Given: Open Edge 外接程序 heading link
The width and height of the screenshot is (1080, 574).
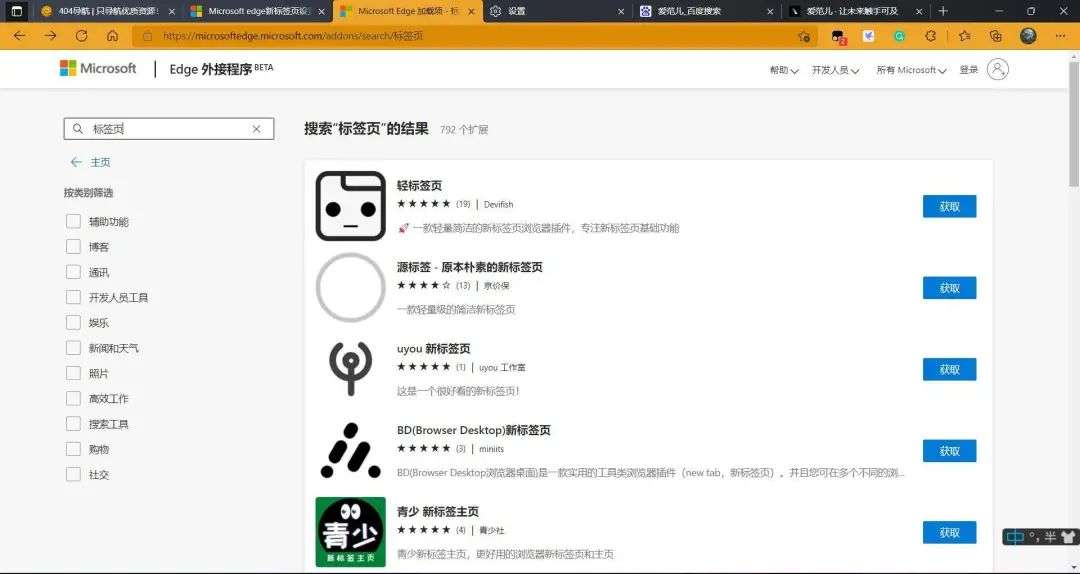Looking at the screenshot, I should (x=219, y=69).
